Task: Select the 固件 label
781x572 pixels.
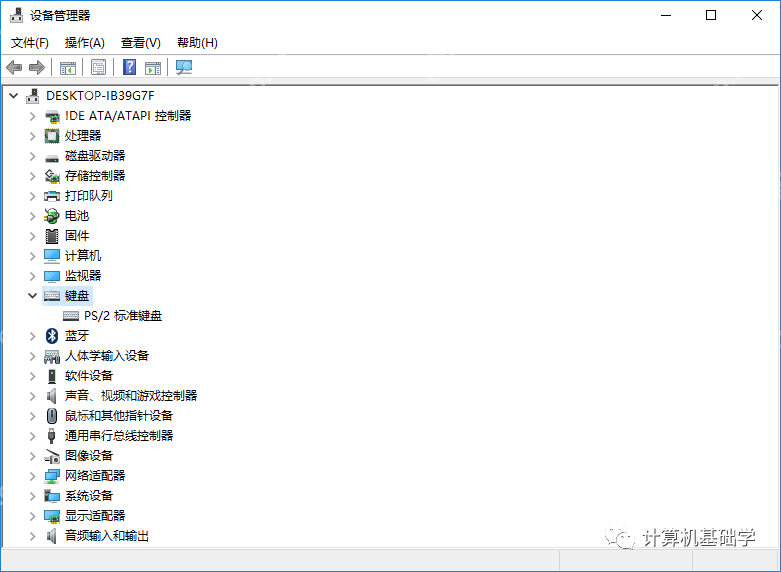Action: pyautogui.click(x=77, y=236)
